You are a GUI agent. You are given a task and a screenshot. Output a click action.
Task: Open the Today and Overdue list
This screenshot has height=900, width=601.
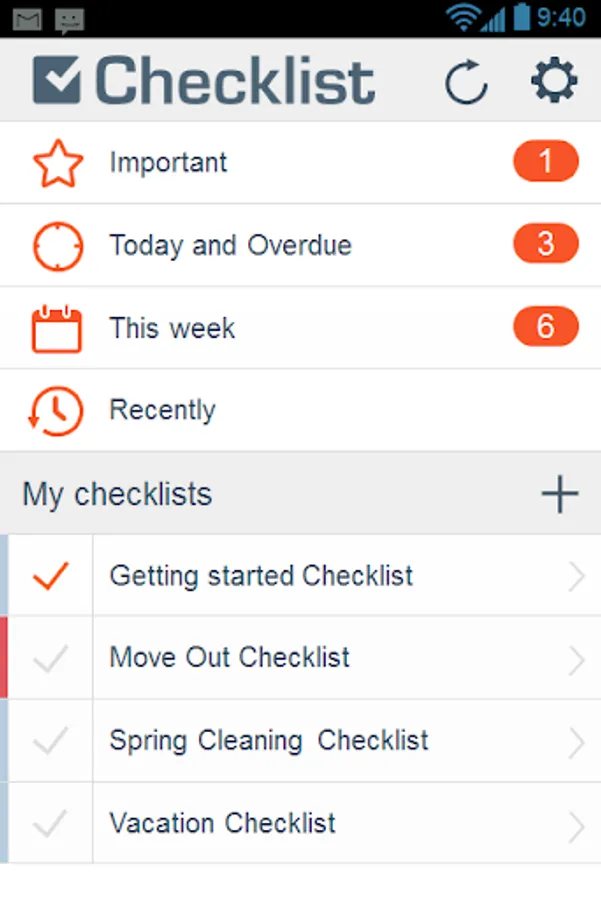tap(231, 246)
